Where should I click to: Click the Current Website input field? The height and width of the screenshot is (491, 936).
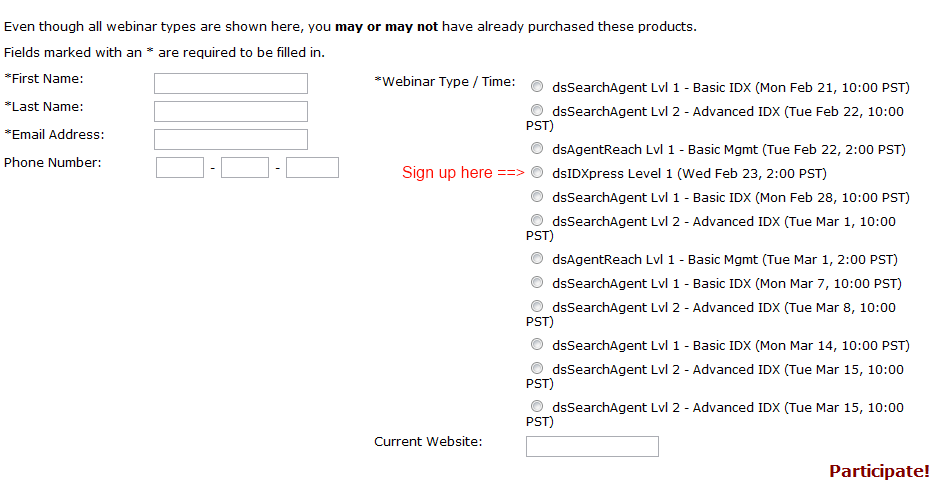click(x=592, y=446)
